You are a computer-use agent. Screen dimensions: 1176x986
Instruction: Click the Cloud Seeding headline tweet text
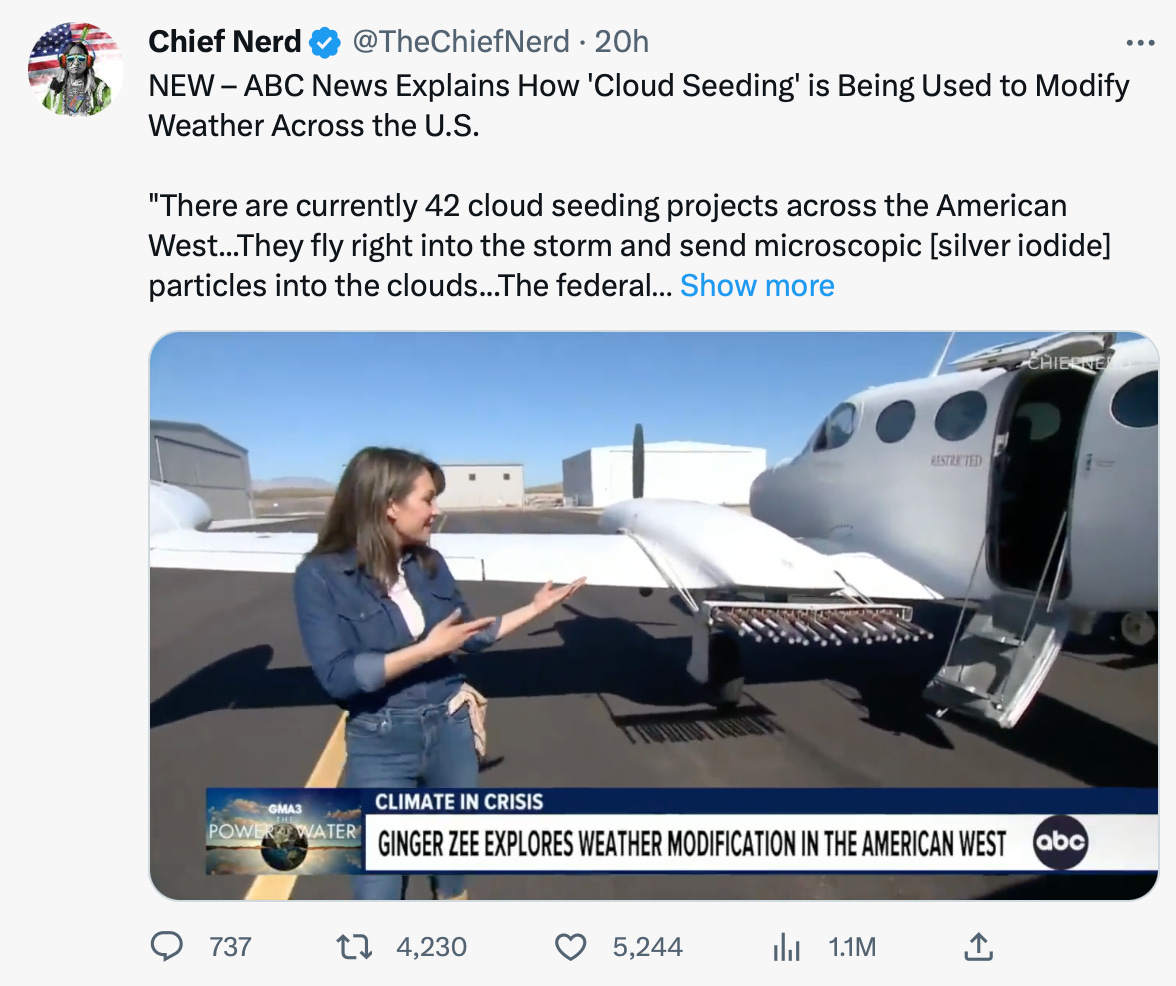[x=638, y=105]
